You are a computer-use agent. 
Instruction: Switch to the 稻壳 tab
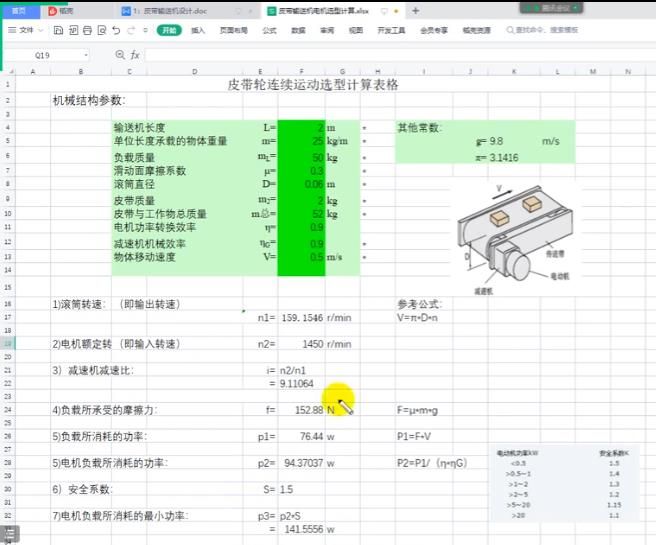tap(61, 11)
